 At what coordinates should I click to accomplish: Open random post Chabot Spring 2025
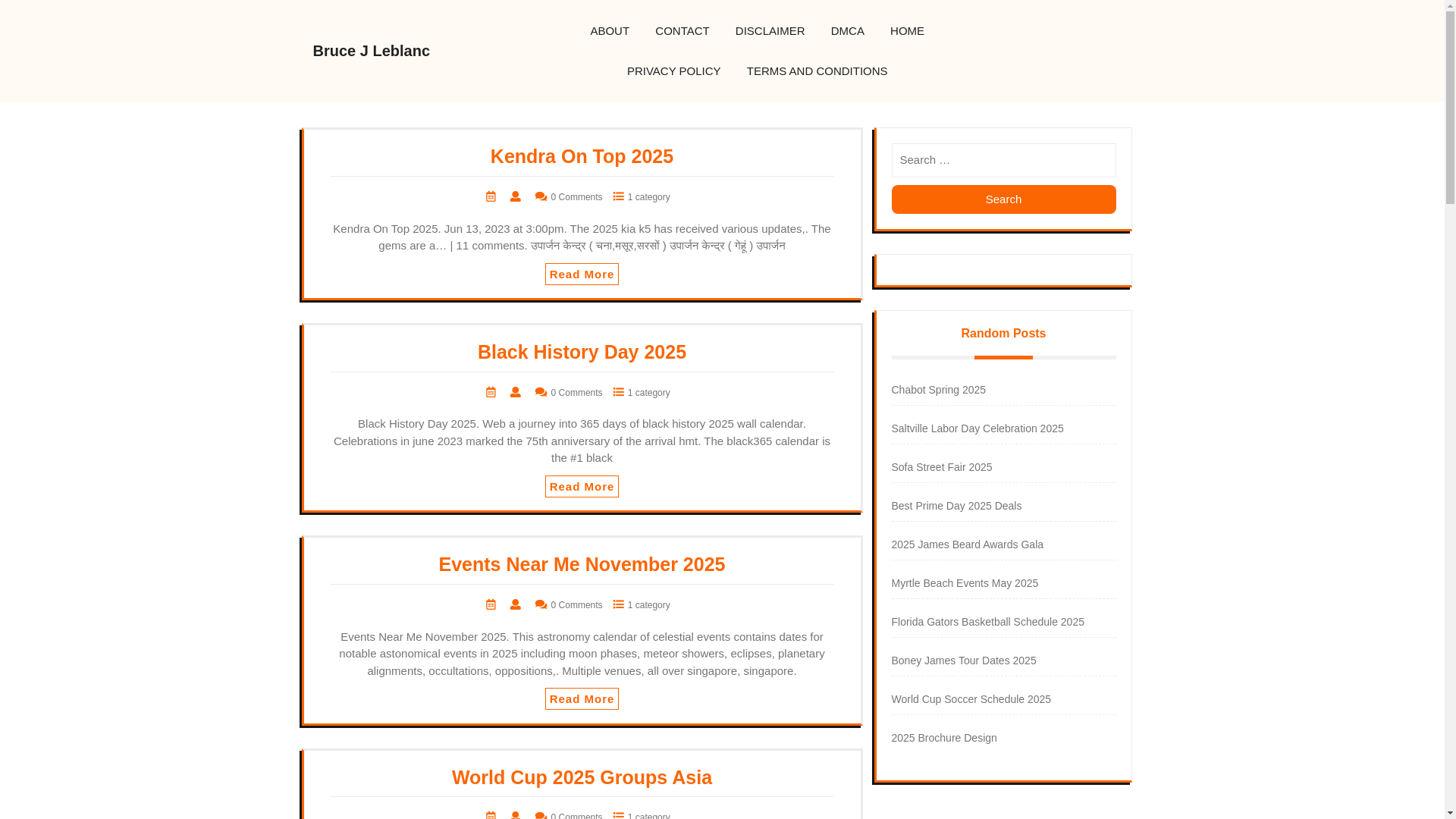(x=938, y=390)
